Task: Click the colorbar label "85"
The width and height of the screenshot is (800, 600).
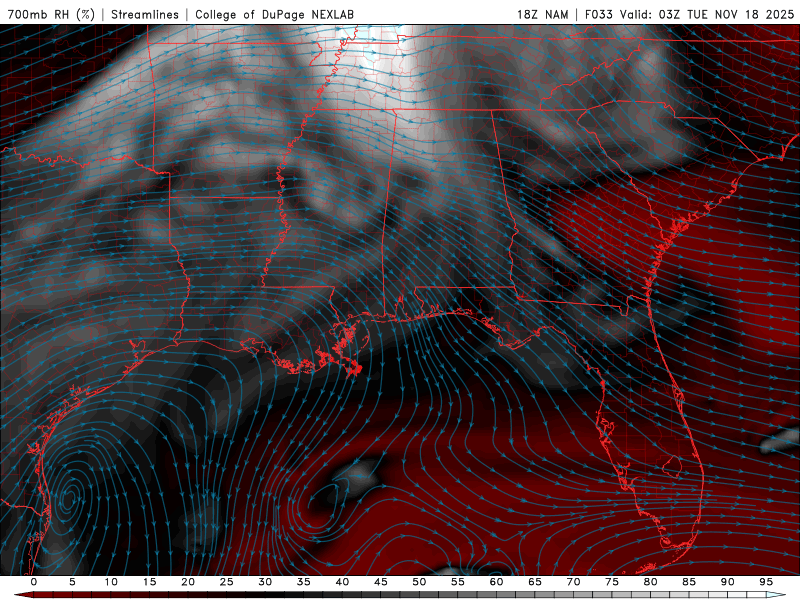Action: 689,582
